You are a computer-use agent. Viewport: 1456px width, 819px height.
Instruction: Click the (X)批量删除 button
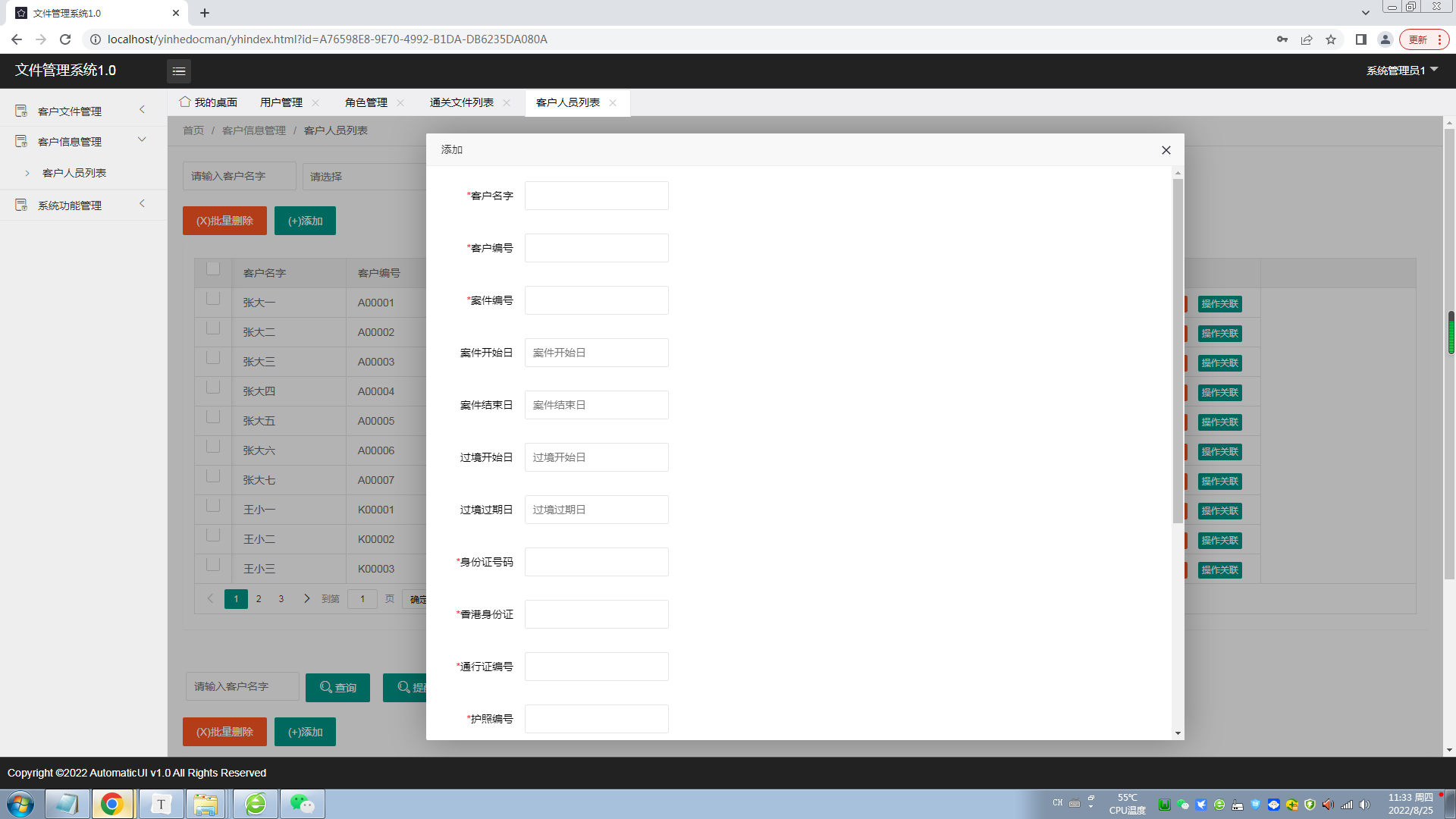pyautogui.click(x=224, y=221)
